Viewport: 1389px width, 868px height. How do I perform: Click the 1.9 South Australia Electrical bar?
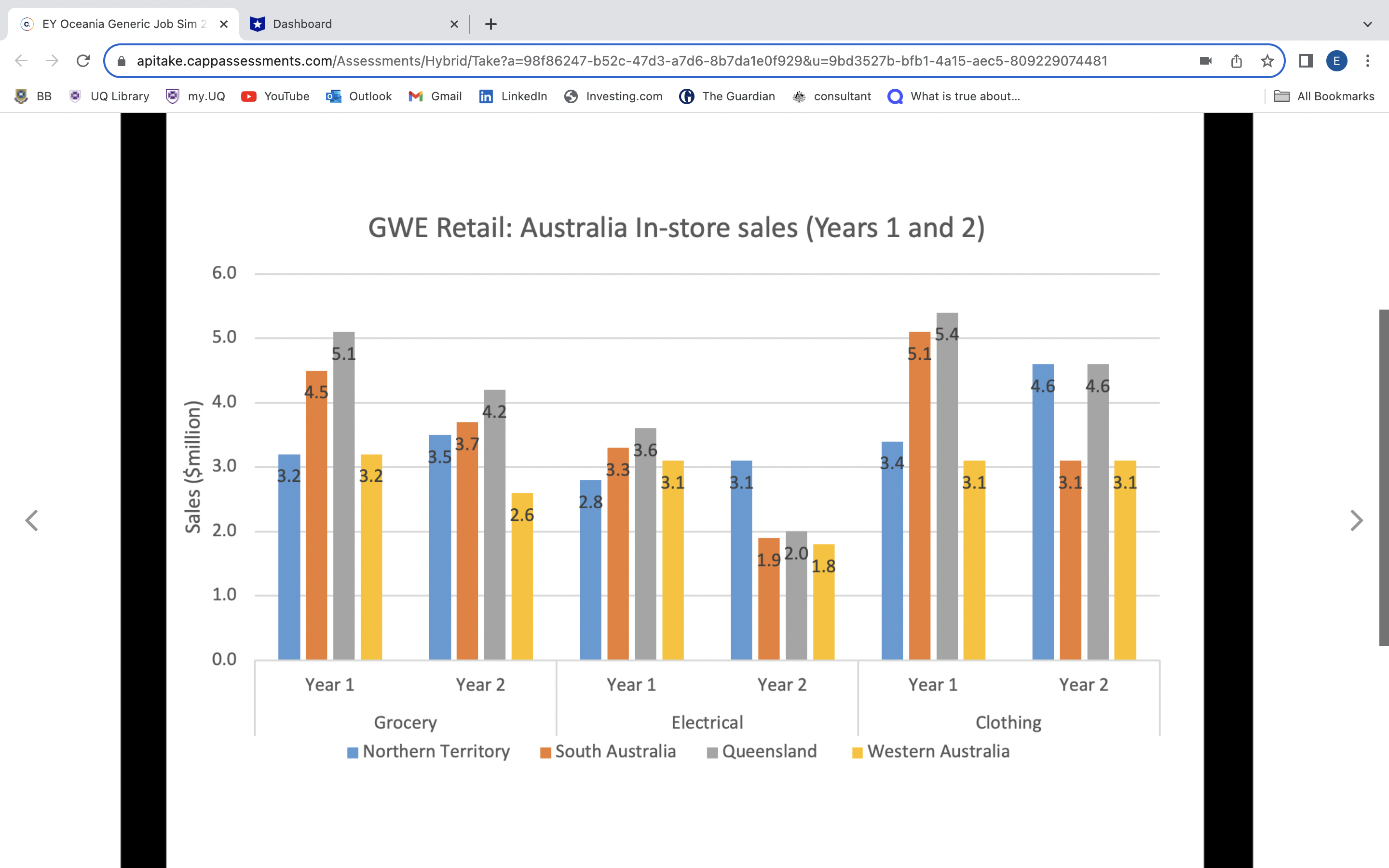pos(769,599)
